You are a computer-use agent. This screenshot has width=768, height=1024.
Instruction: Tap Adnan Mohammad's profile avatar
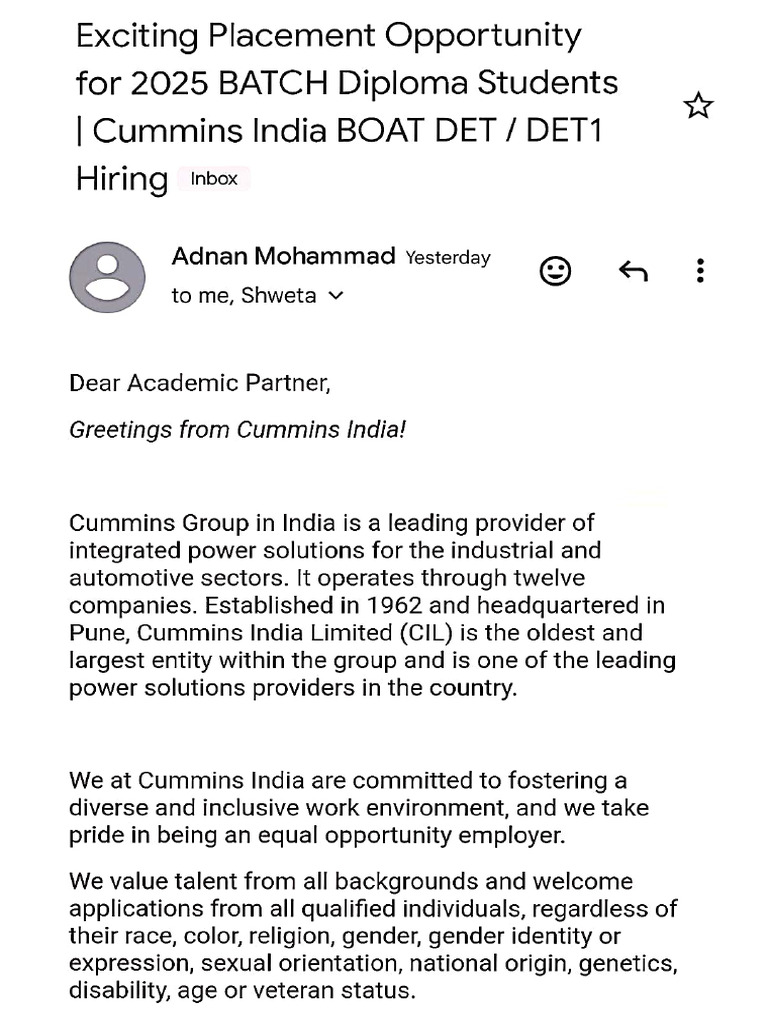[x=107, y=277]
